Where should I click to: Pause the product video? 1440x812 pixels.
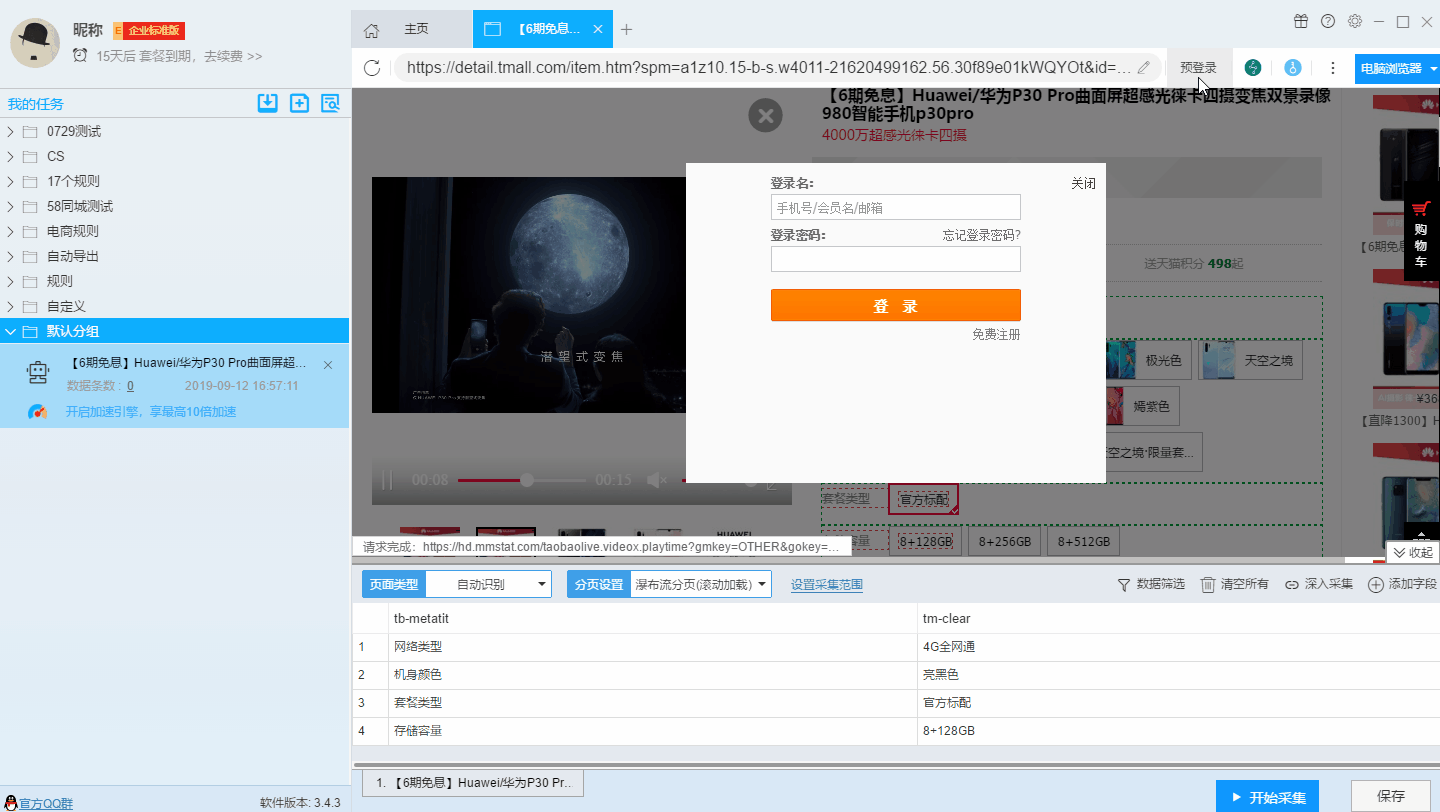[387, 480]
